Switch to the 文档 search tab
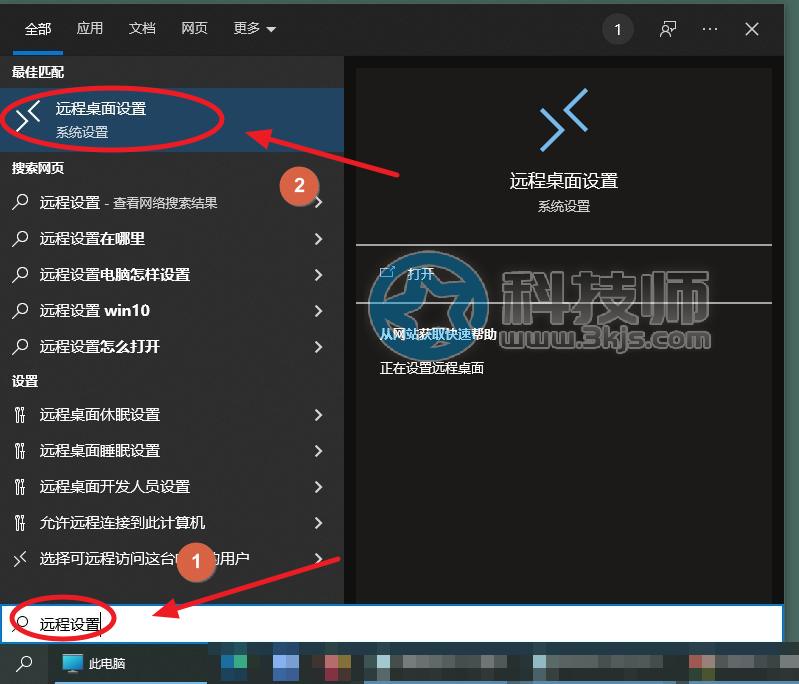Screen dimensions: 799x684 142,29
